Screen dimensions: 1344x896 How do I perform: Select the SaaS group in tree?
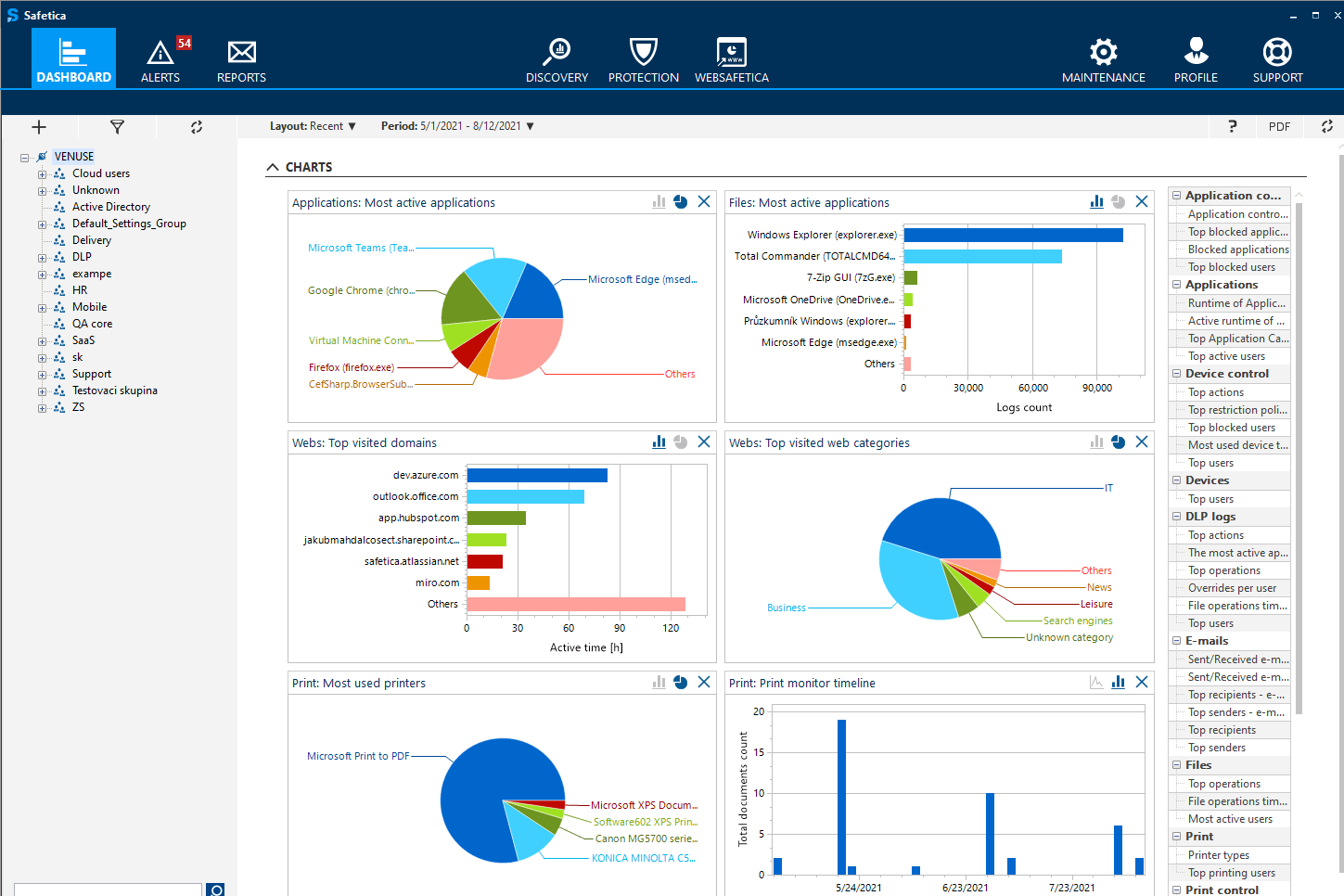pyautogui.click(x=83, y=340)
